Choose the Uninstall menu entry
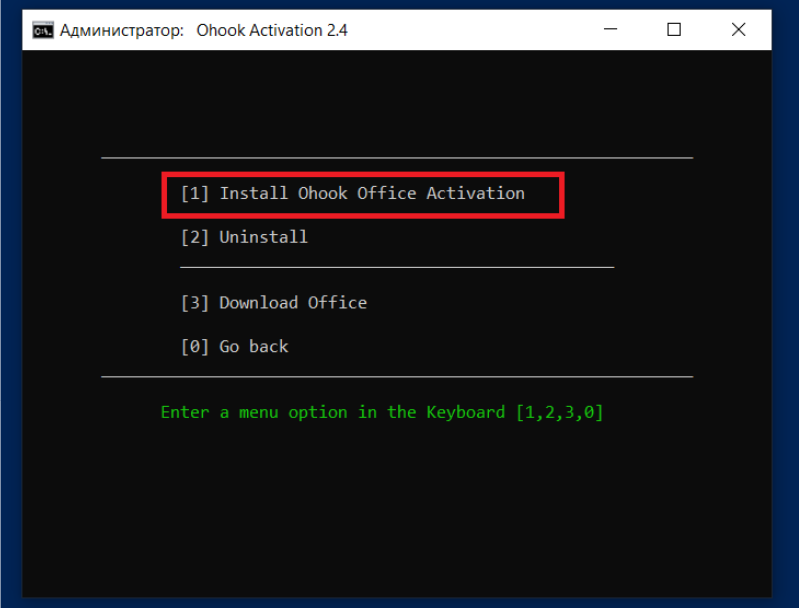This screenshot has height=608, width=799. (263, 237)
